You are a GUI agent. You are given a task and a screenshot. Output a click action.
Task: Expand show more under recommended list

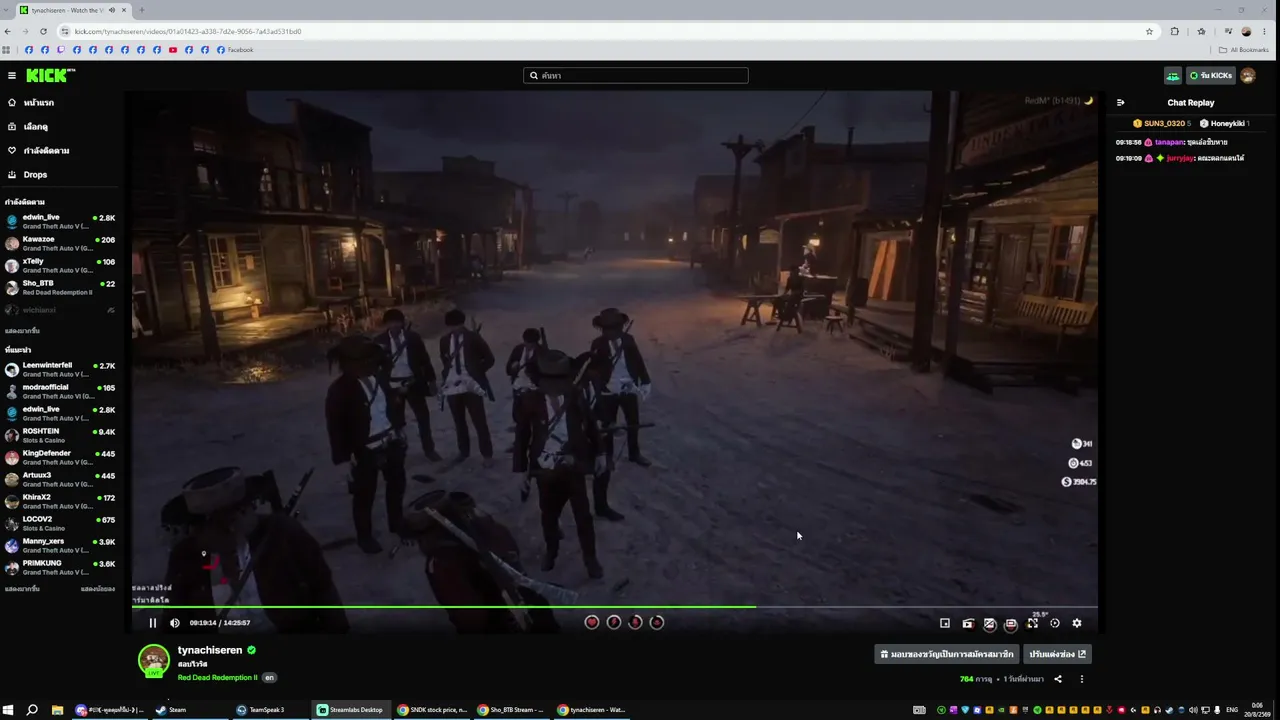coord(22,589)
